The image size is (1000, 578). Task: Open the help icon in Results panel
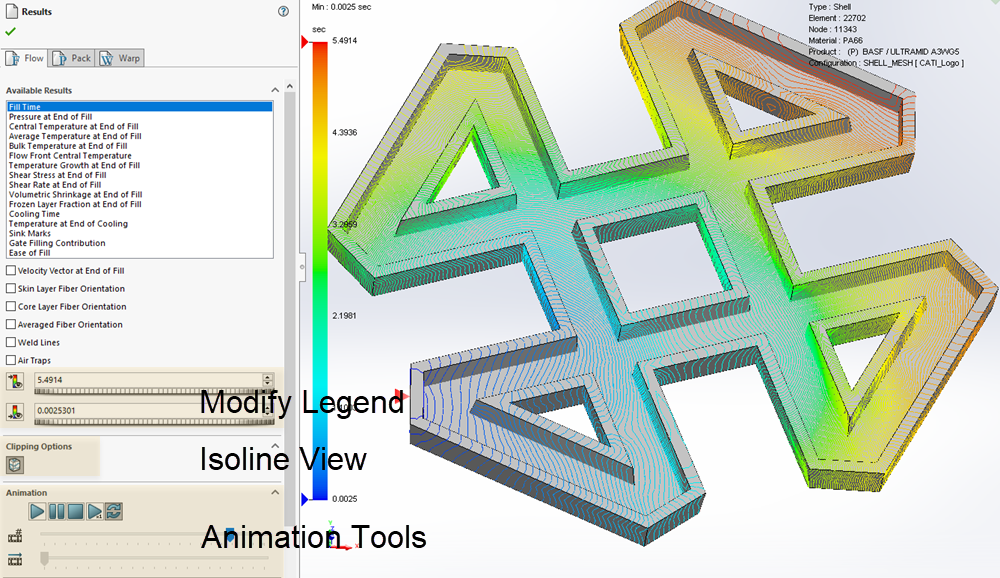[x=283, y=12]
